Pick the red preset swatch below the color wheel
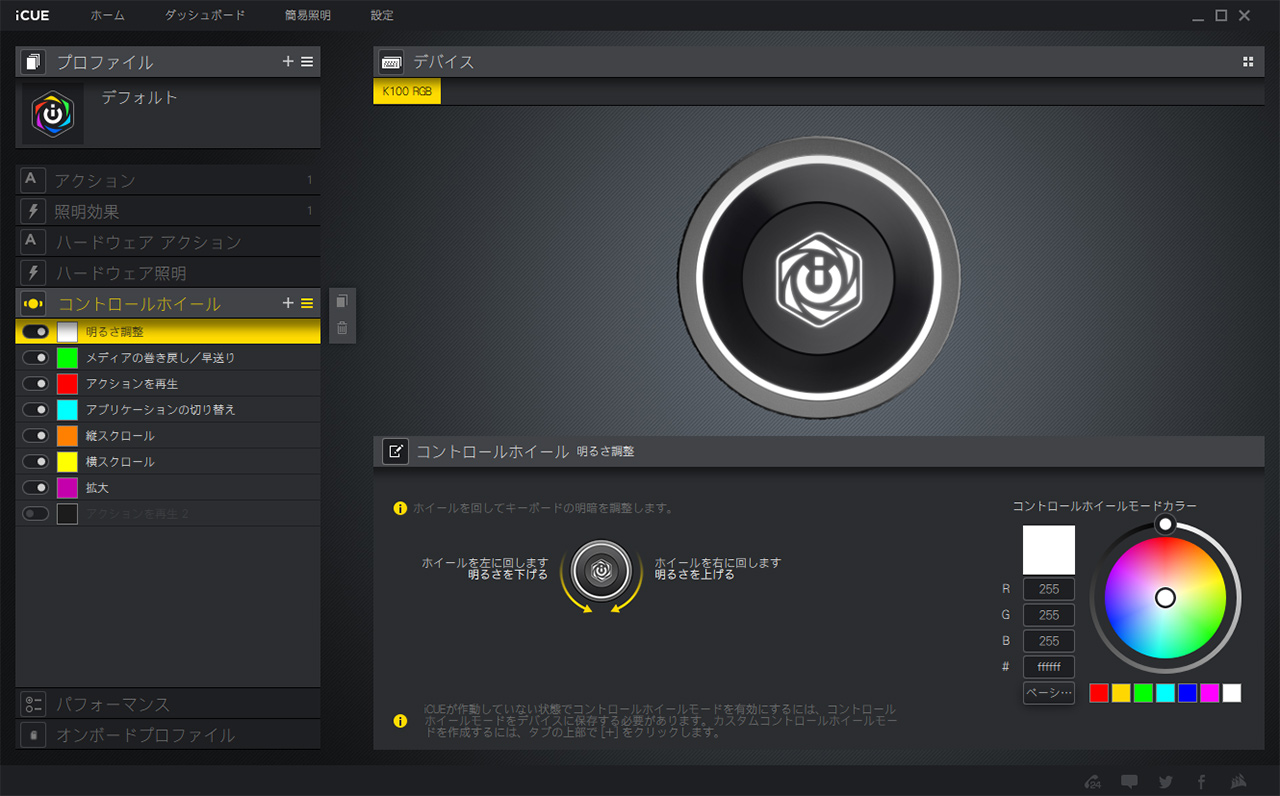1280x796 pixels. pyautogui.click(x=1099, y=693)
